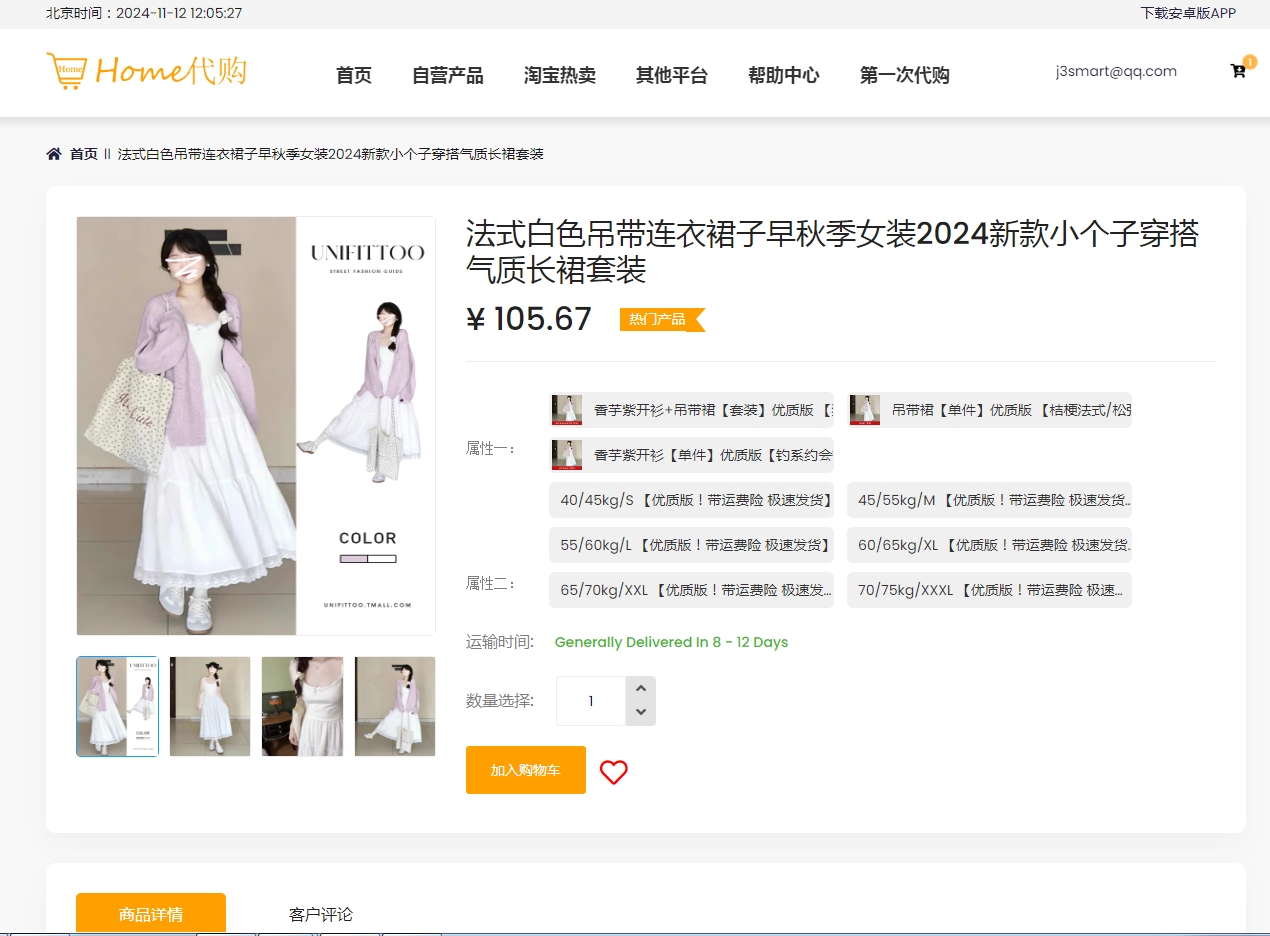Click the quantity input field
1270x936 pixels.
point(590,701)
